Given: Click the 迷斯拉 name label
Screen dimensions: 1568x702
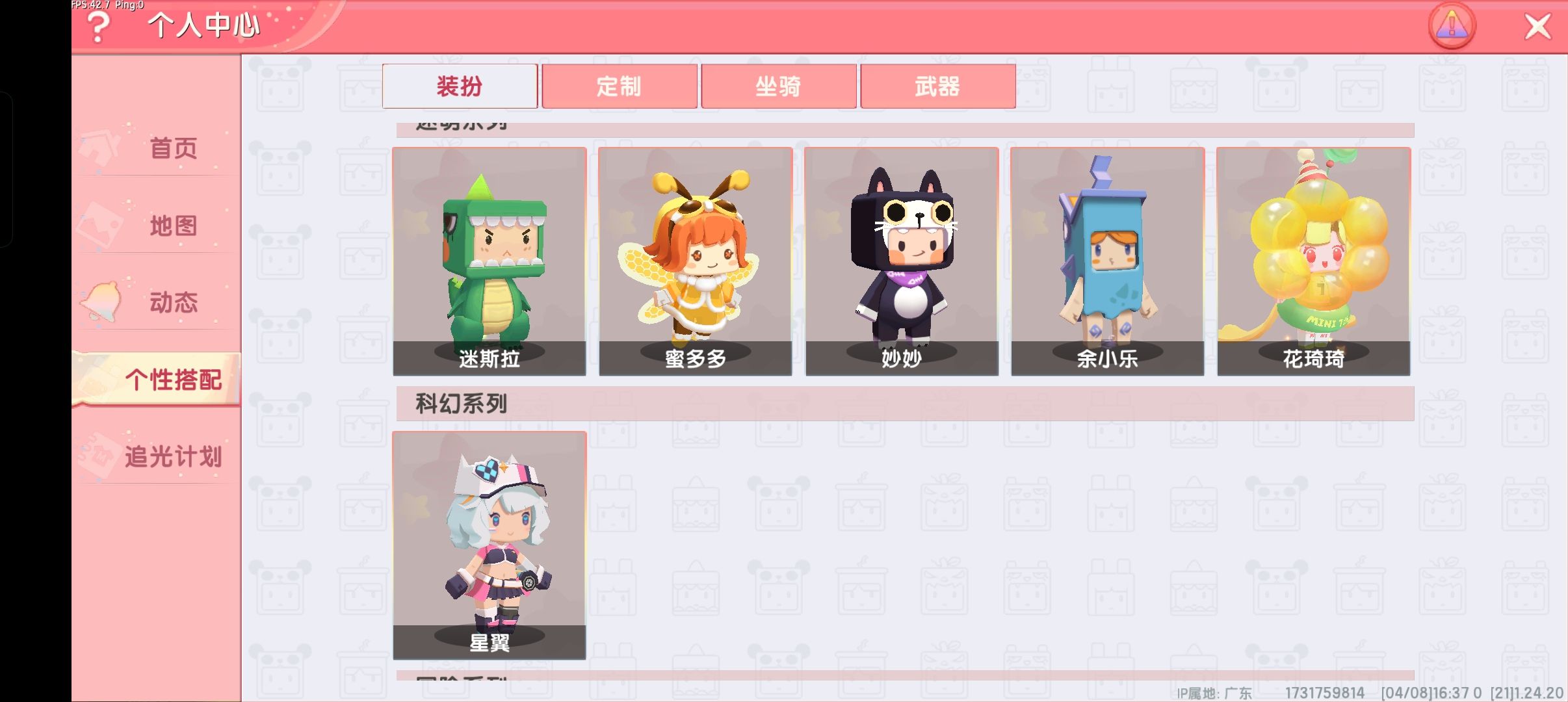Looking at the screenshot, I should [x=490, y=358].
